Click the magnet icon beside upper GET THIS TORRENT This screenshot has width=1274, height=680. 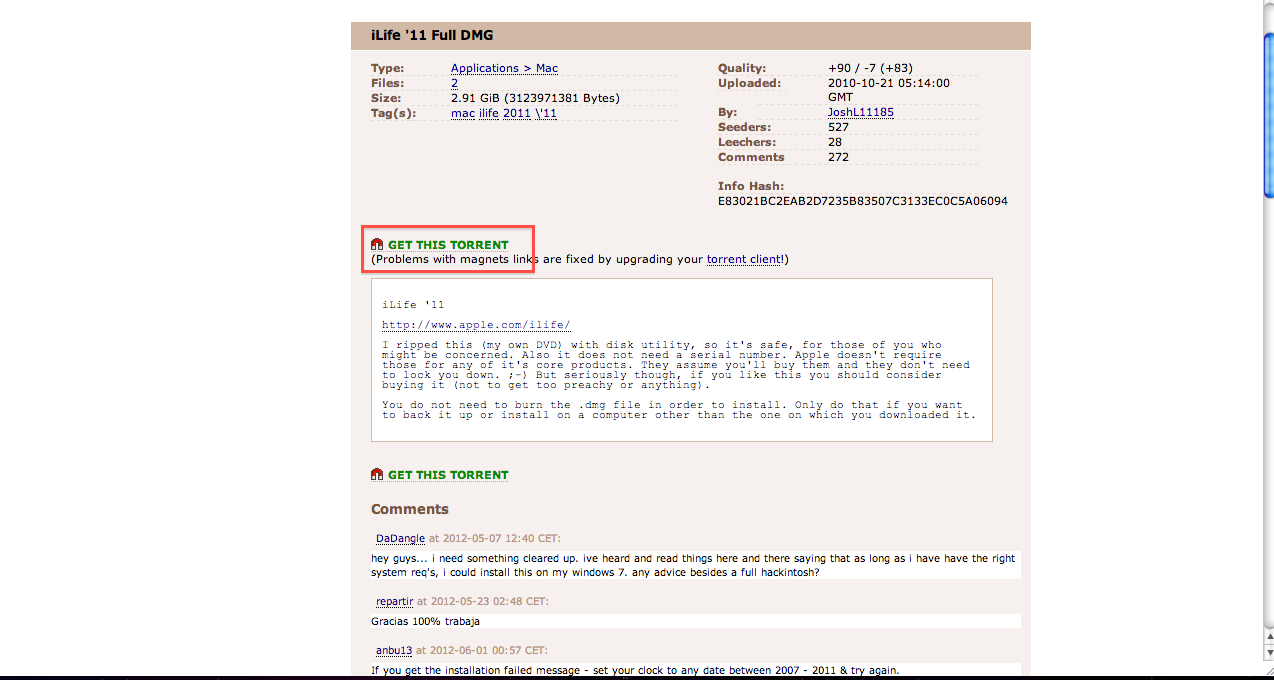point(377,244)
